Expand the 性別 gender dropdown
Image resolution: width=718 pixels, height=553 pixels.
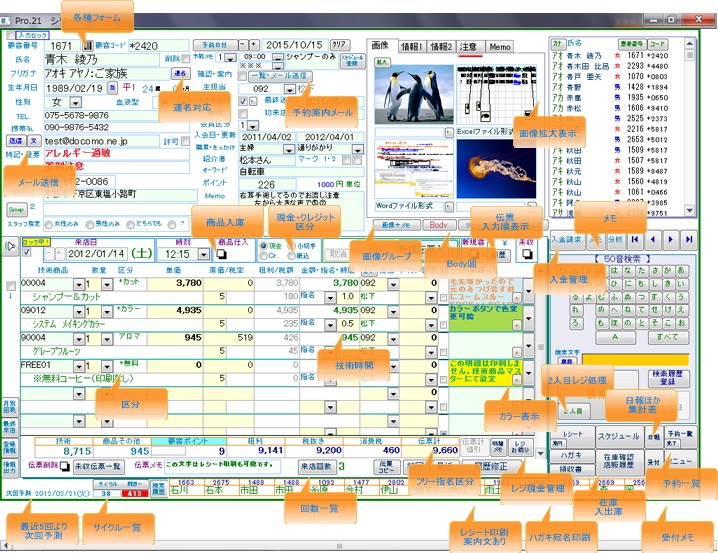coord(75,102)
